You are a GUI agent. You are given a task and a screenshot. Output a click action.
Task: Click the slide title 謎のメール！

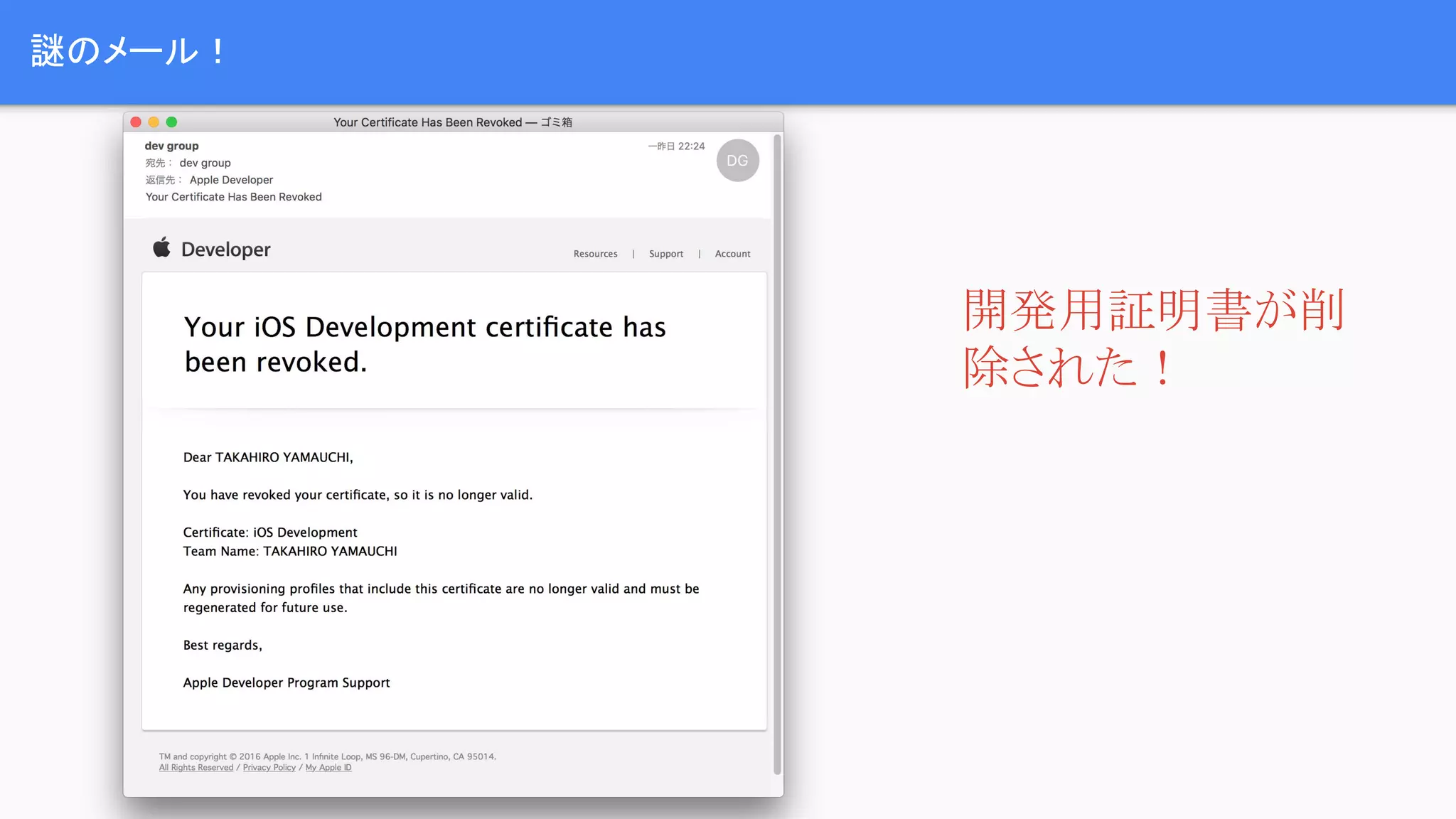(x=129, y=51)
